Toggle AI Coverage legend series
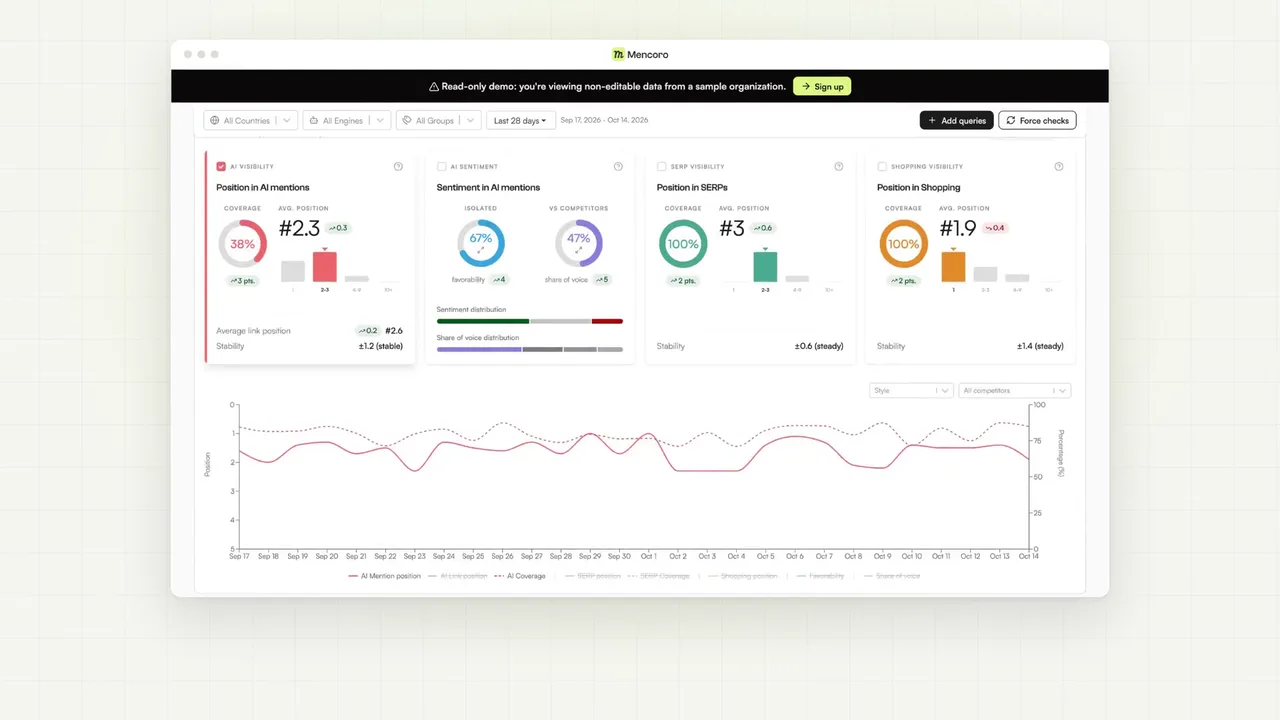Image resolution: width=1280 pixels, height=720 pixels. click(x=520, y=576)
